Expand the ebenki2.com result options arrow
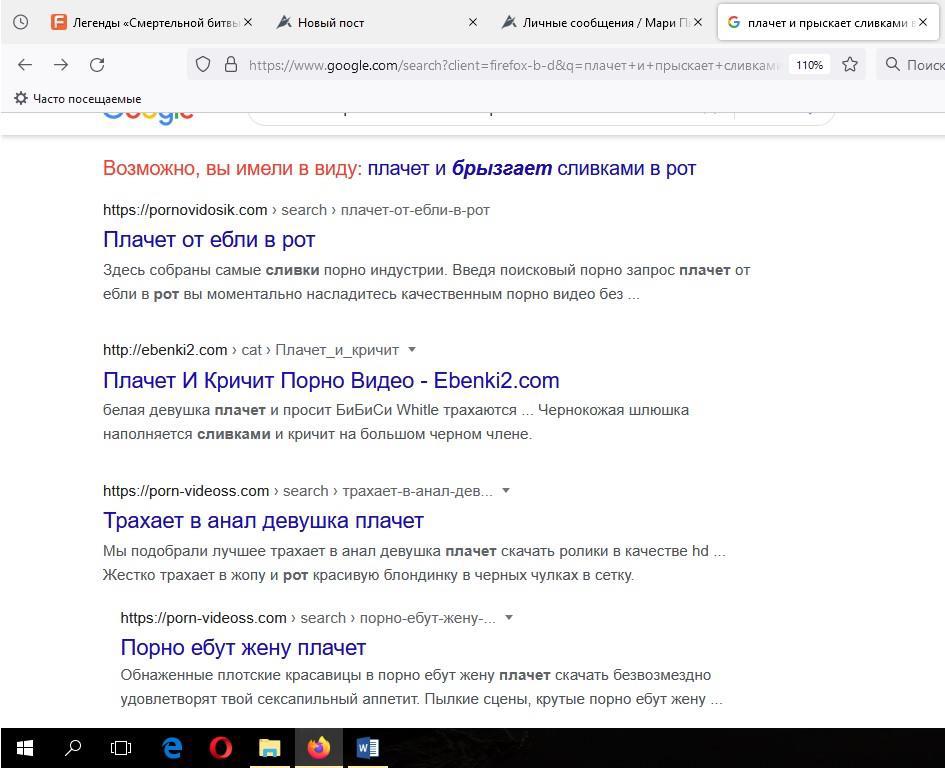 (x=412, y=349)
